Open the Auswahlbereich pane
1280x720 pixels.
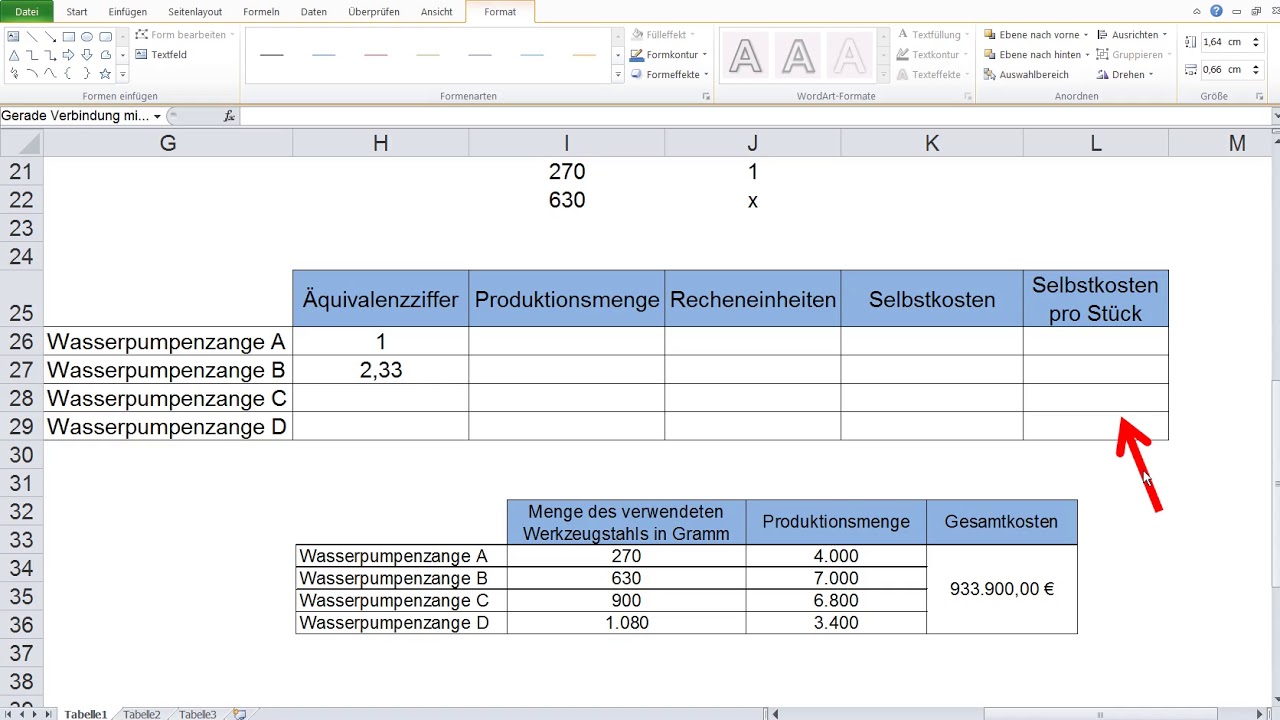1026,74
